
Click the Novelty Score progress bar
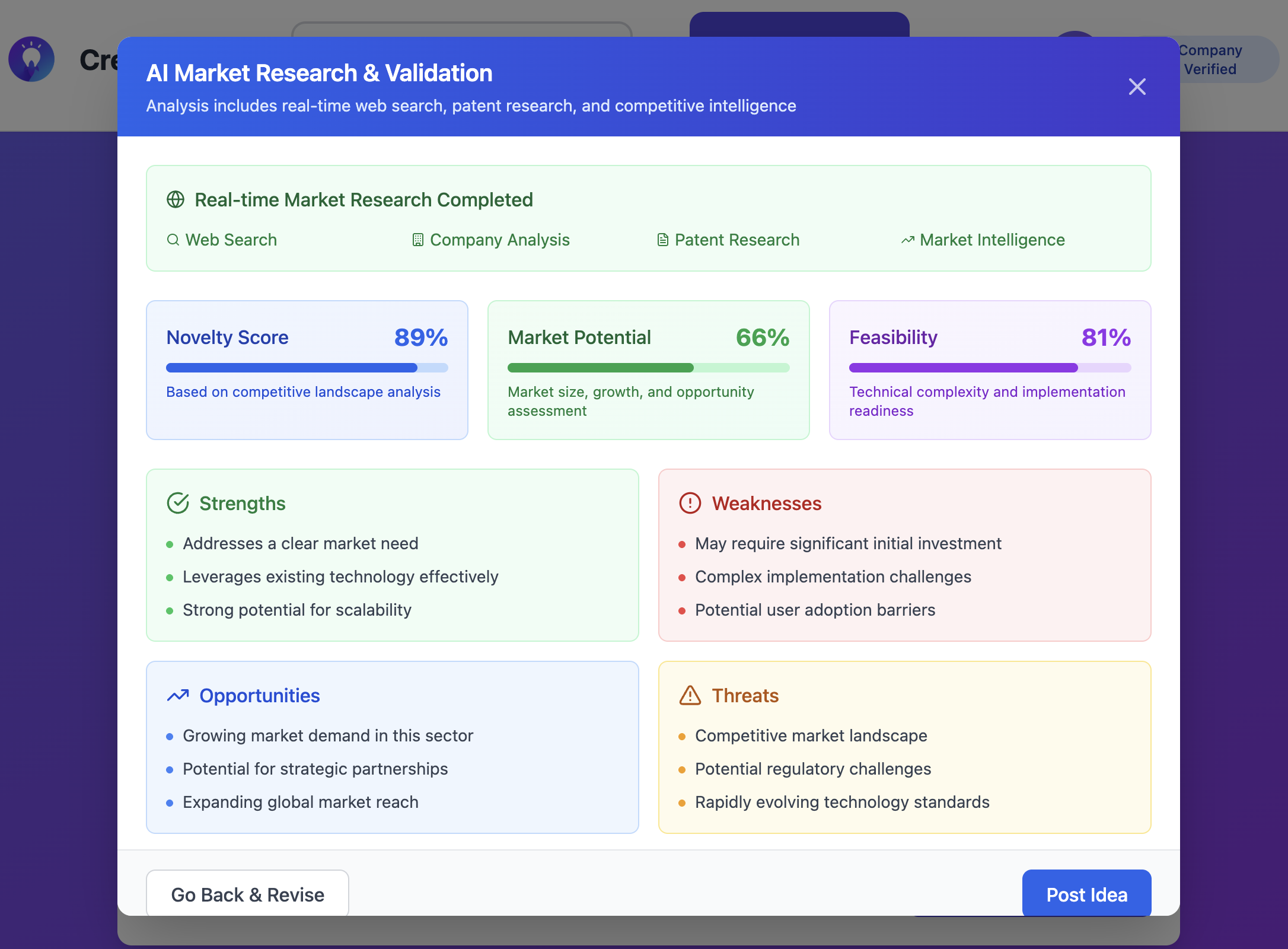pos(307,368)
